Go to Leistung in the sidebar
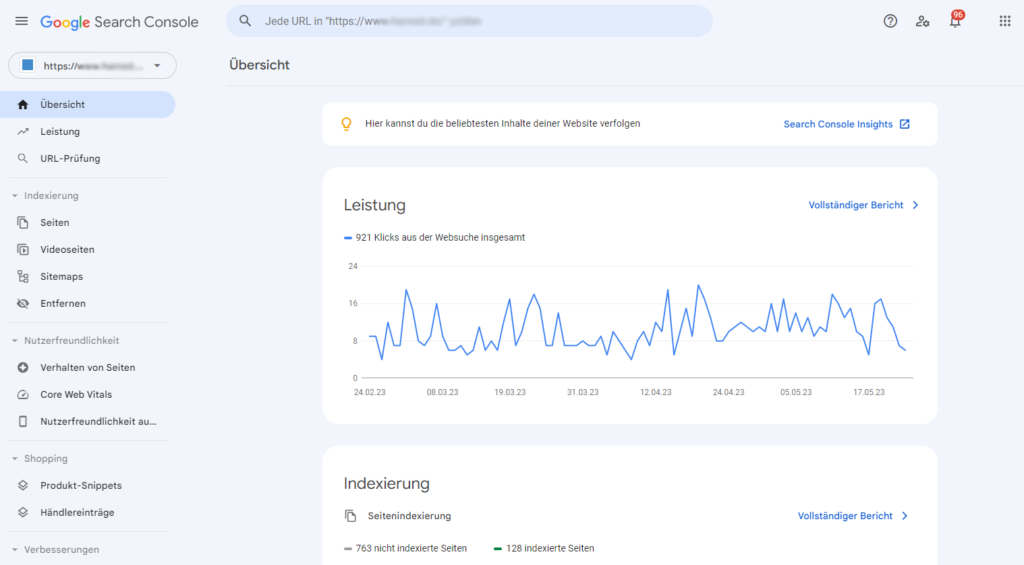Screen dimensions: 1024x565 point(60,131)
